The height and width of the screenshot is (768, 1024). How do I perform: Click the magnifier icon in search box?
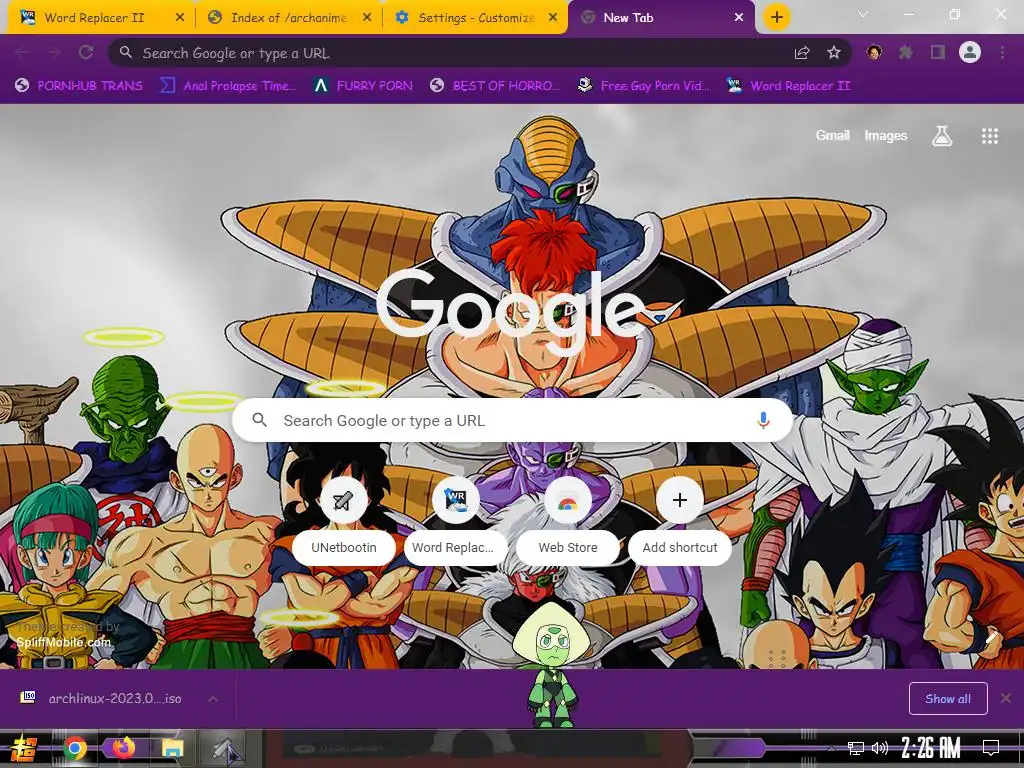point(259,420)
